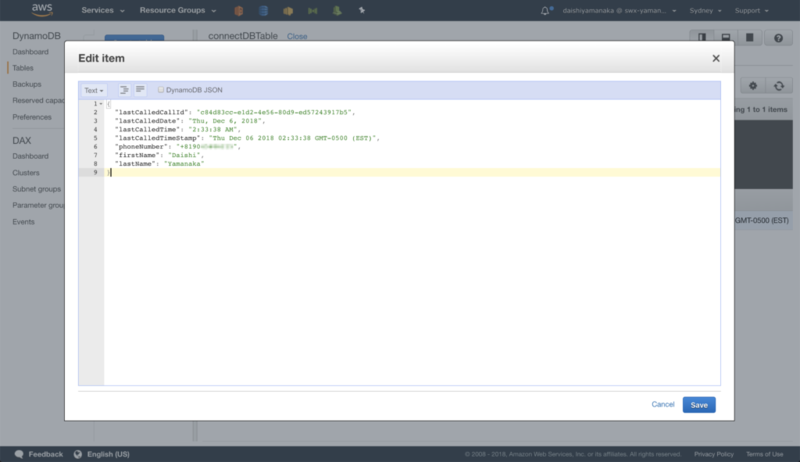Click the firstName value "Daishi"

coord(185,155)
